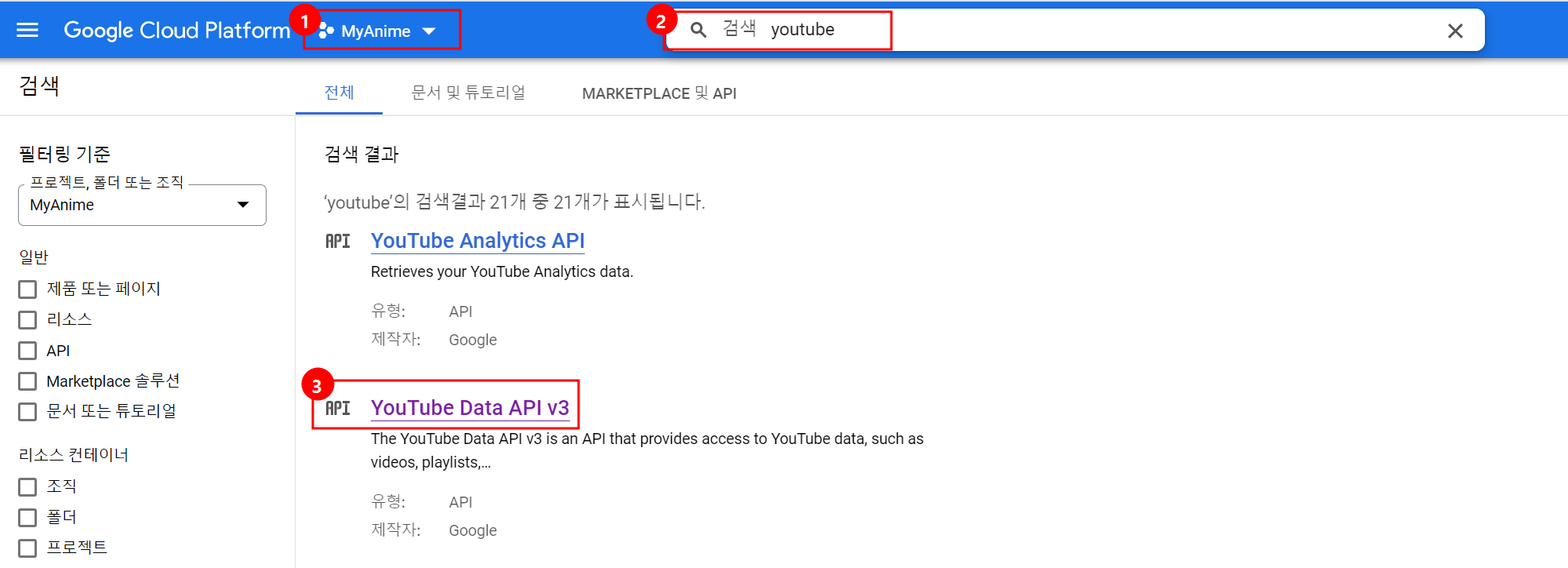Switch to the 전체 tab
The height and width of the screenshot is (568, 1568).
tap(339, 93)
